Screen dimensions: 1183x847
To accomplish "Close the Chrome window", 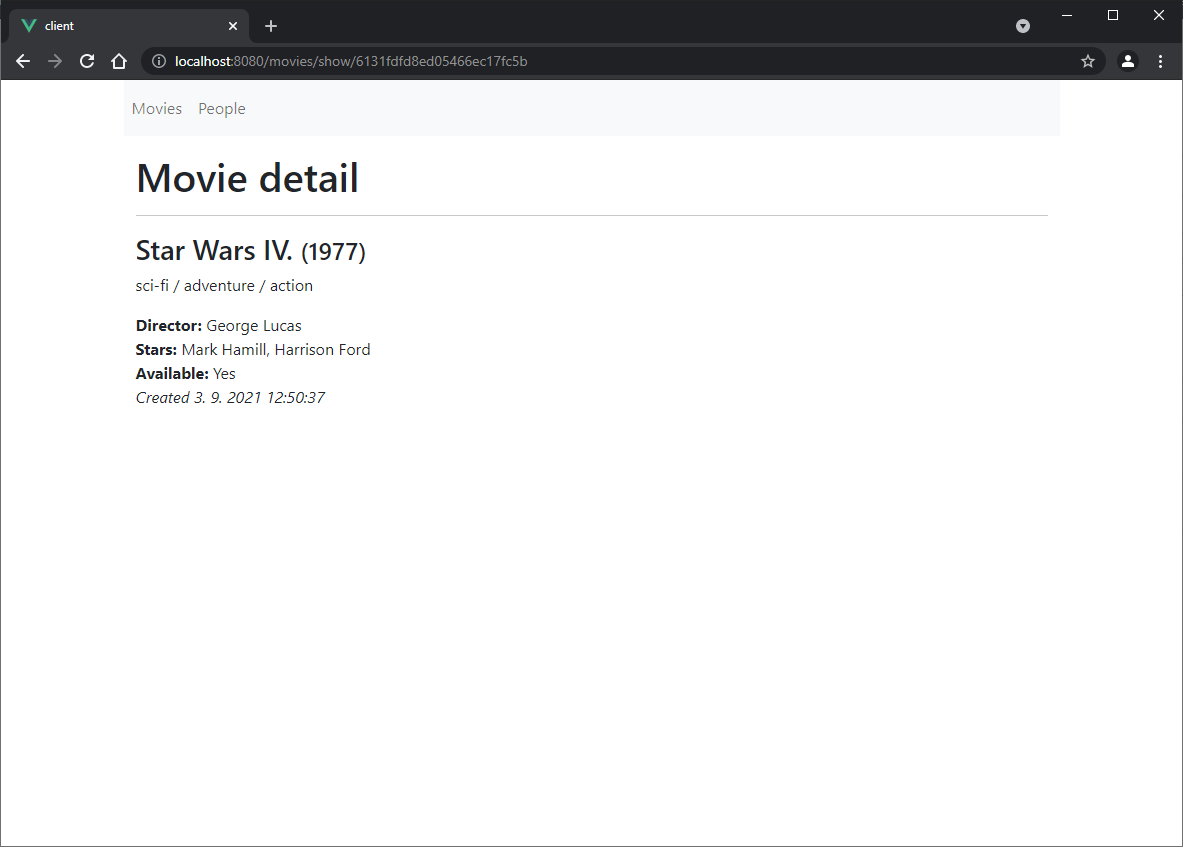I will (x=1159, y=15).
